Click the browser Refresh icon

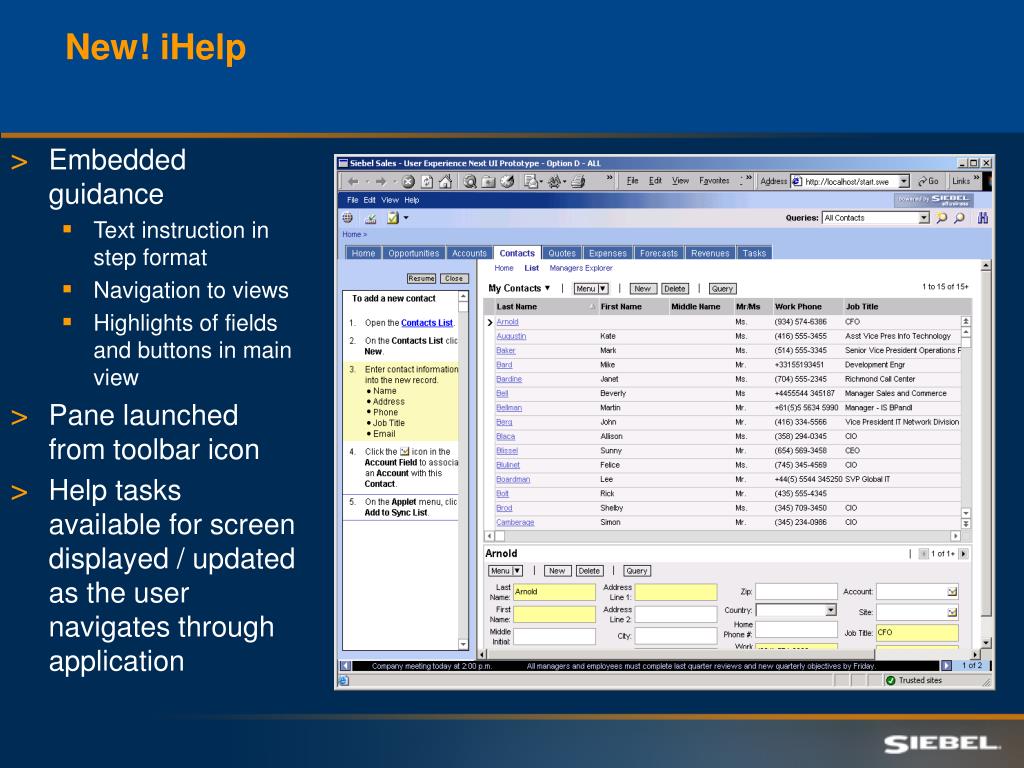pyautogui.click(x=426, y=182)
